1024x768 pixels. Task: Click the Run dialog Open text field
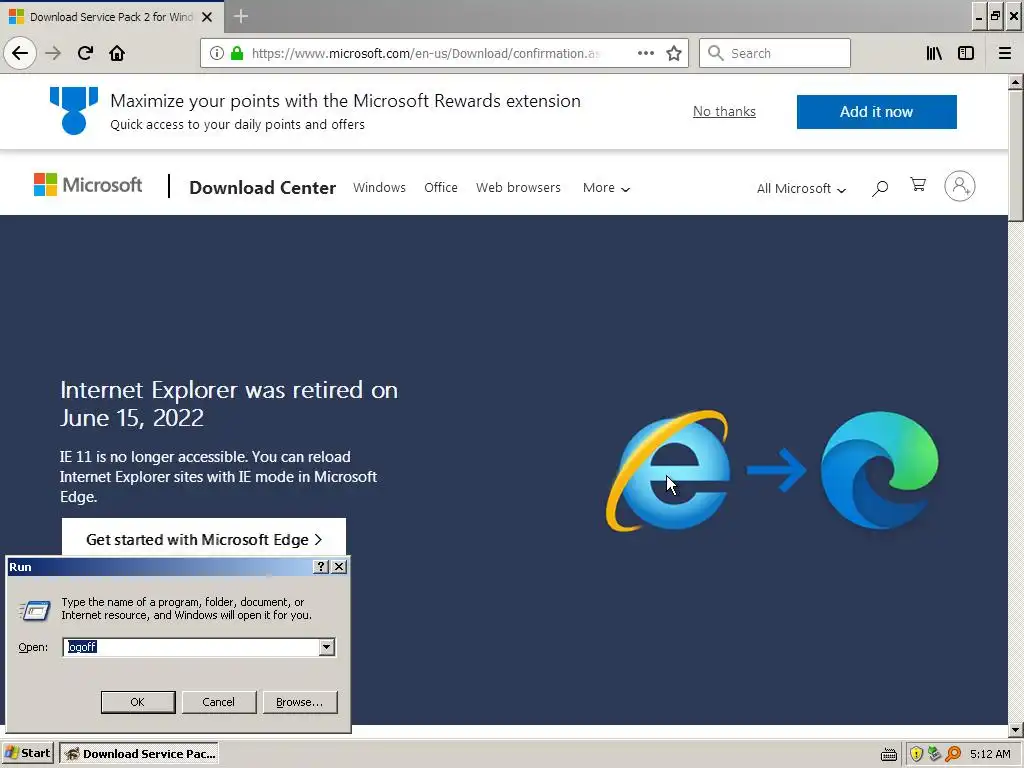coord(192,647)
